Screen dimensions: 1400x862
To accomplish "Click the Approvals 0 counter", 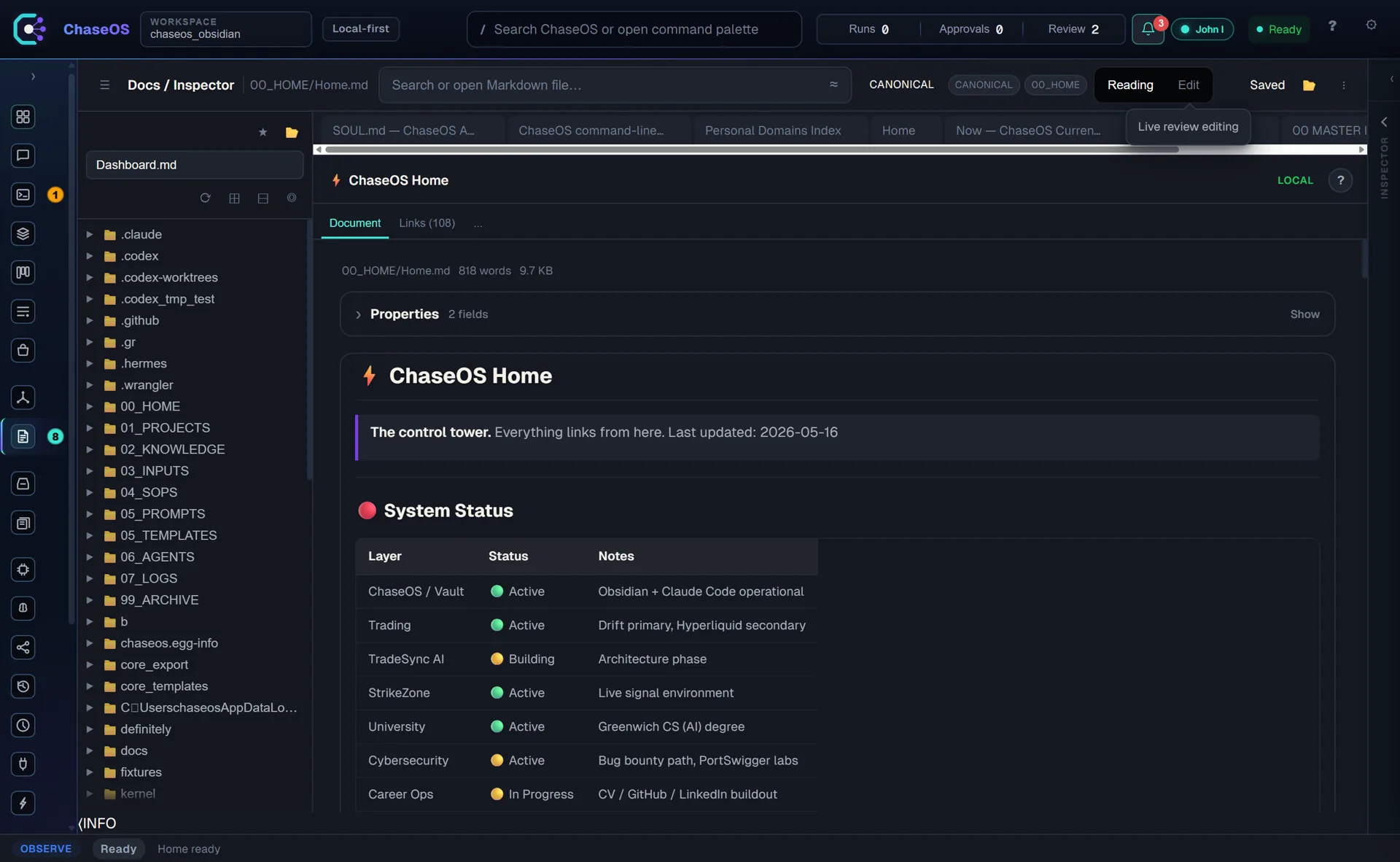I will (971, 29).
